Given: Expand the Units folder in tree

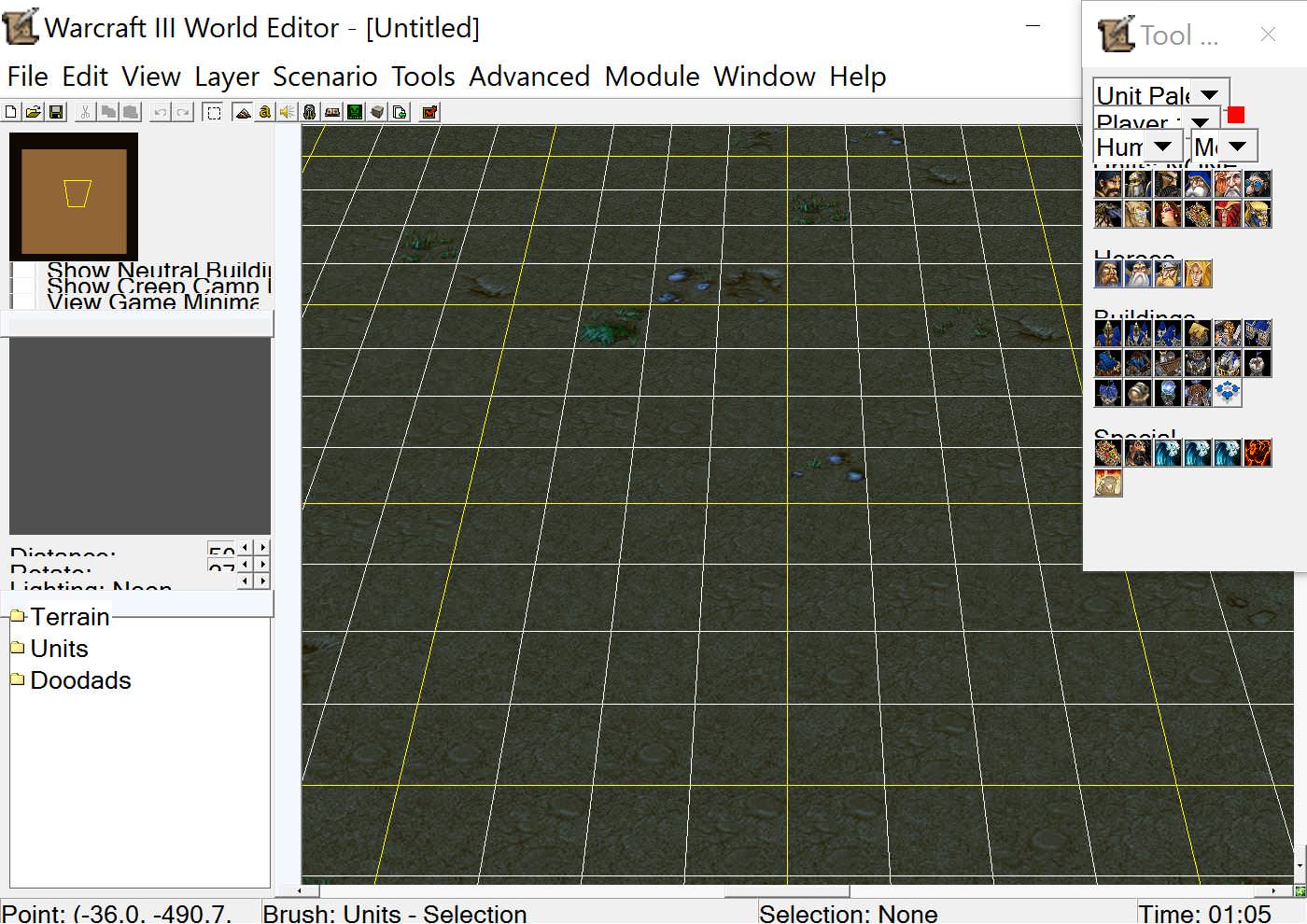Looking at the screenshot, I should click(17, 649).
